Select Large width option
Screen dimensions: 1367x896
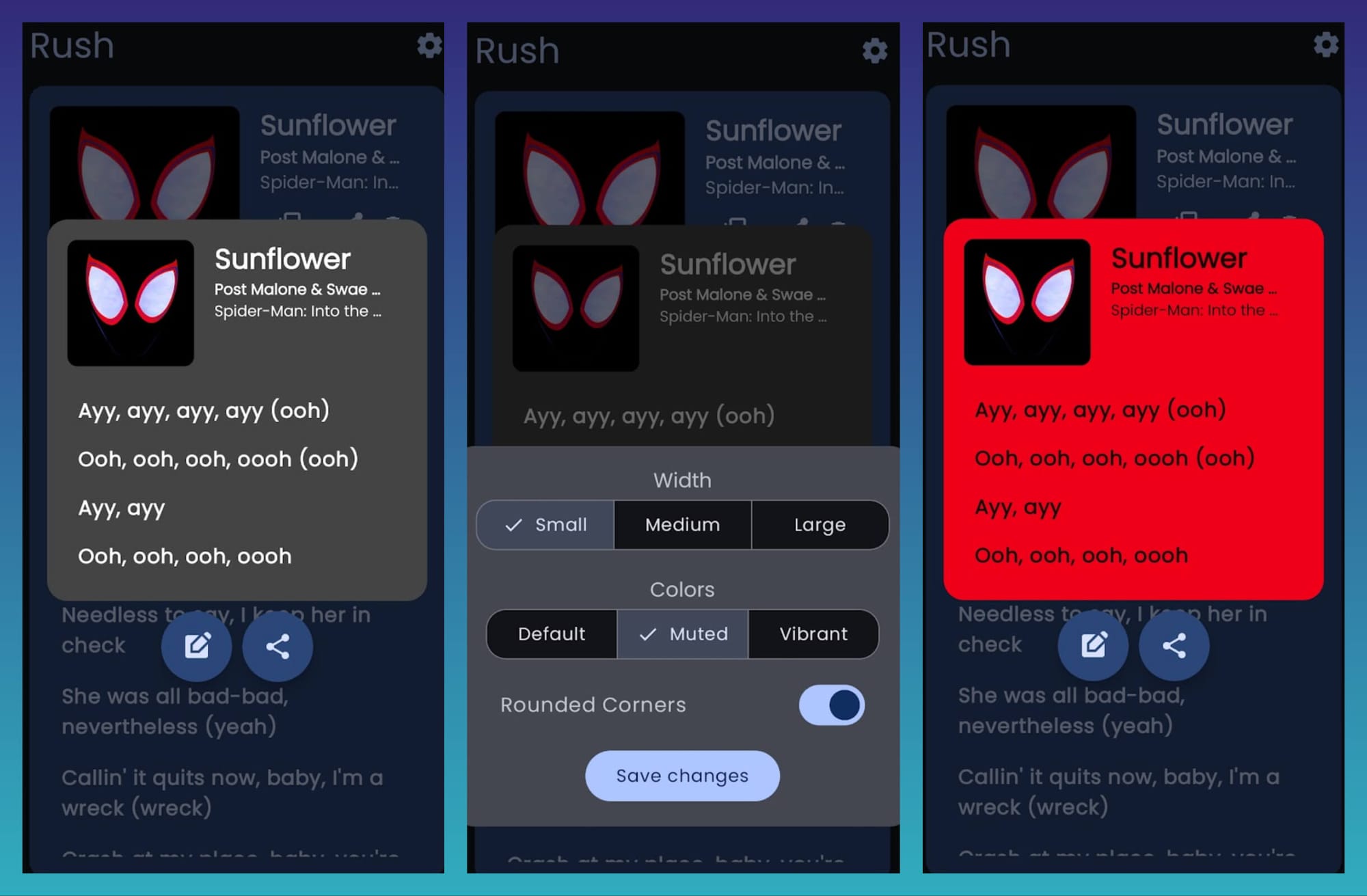pyautogui.click(x=819, y=524)
